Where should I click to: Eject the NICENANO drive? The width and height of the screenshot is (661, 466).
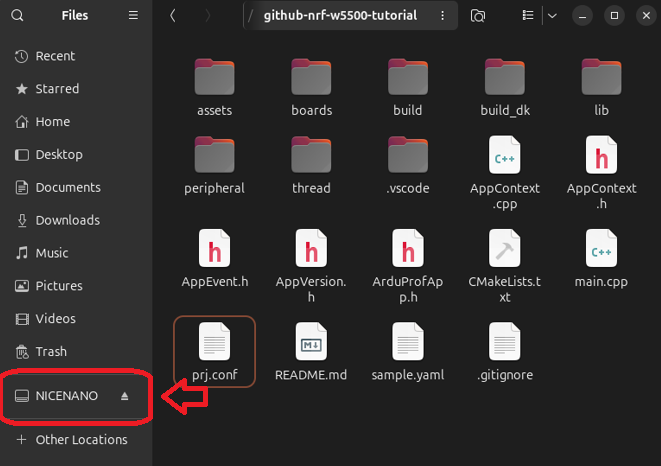(124, 396)
